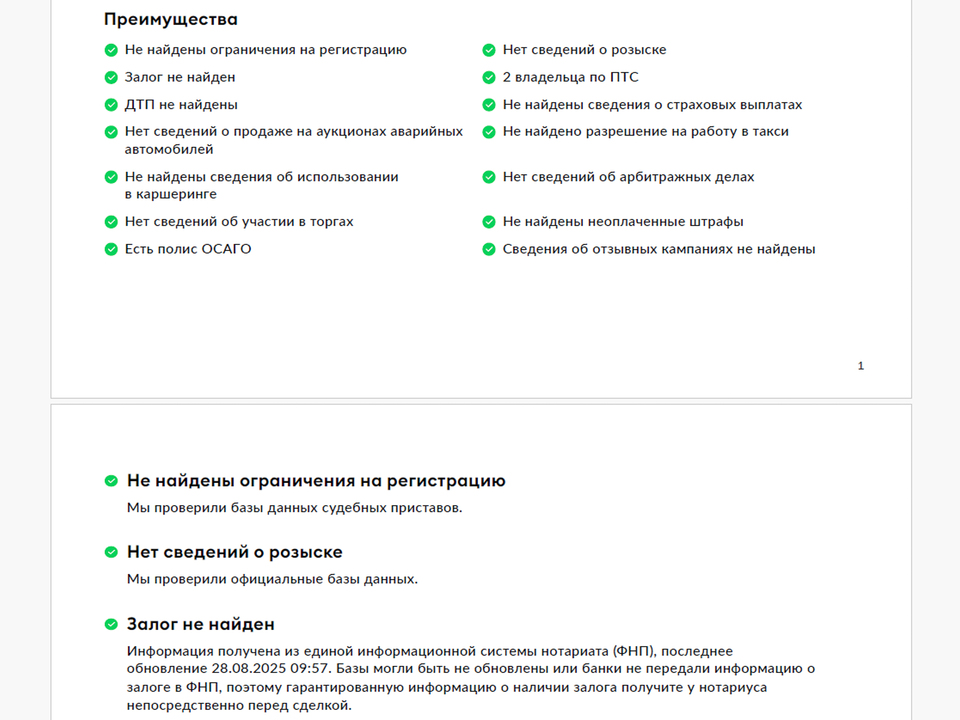Click check icon by the bold "Залог не найден" heading
The height and width of the screenshot is (720, 960).
tap(111, 625)
